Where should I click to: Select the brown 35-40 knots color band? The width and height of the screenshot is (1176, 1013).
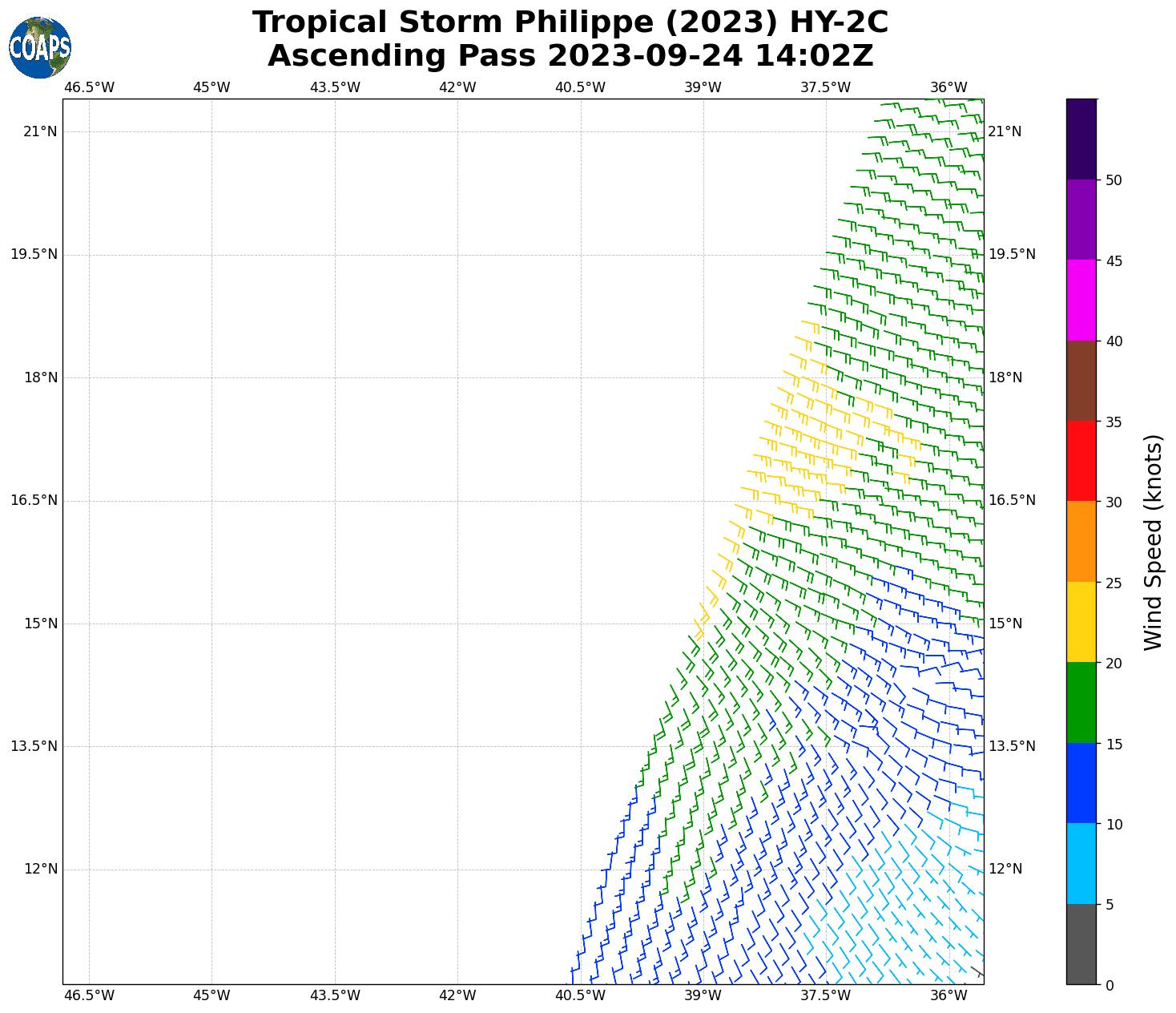pyautogui.click(x=1081, y=381)
